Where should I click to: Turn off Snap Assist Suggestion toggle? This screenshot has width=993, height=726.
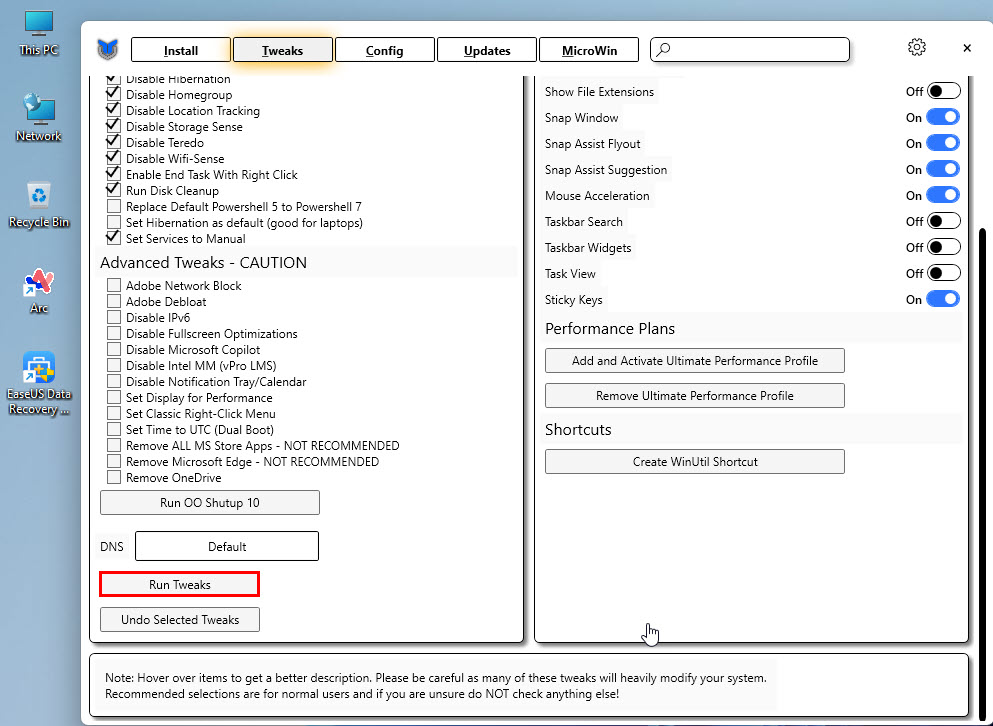944,169
